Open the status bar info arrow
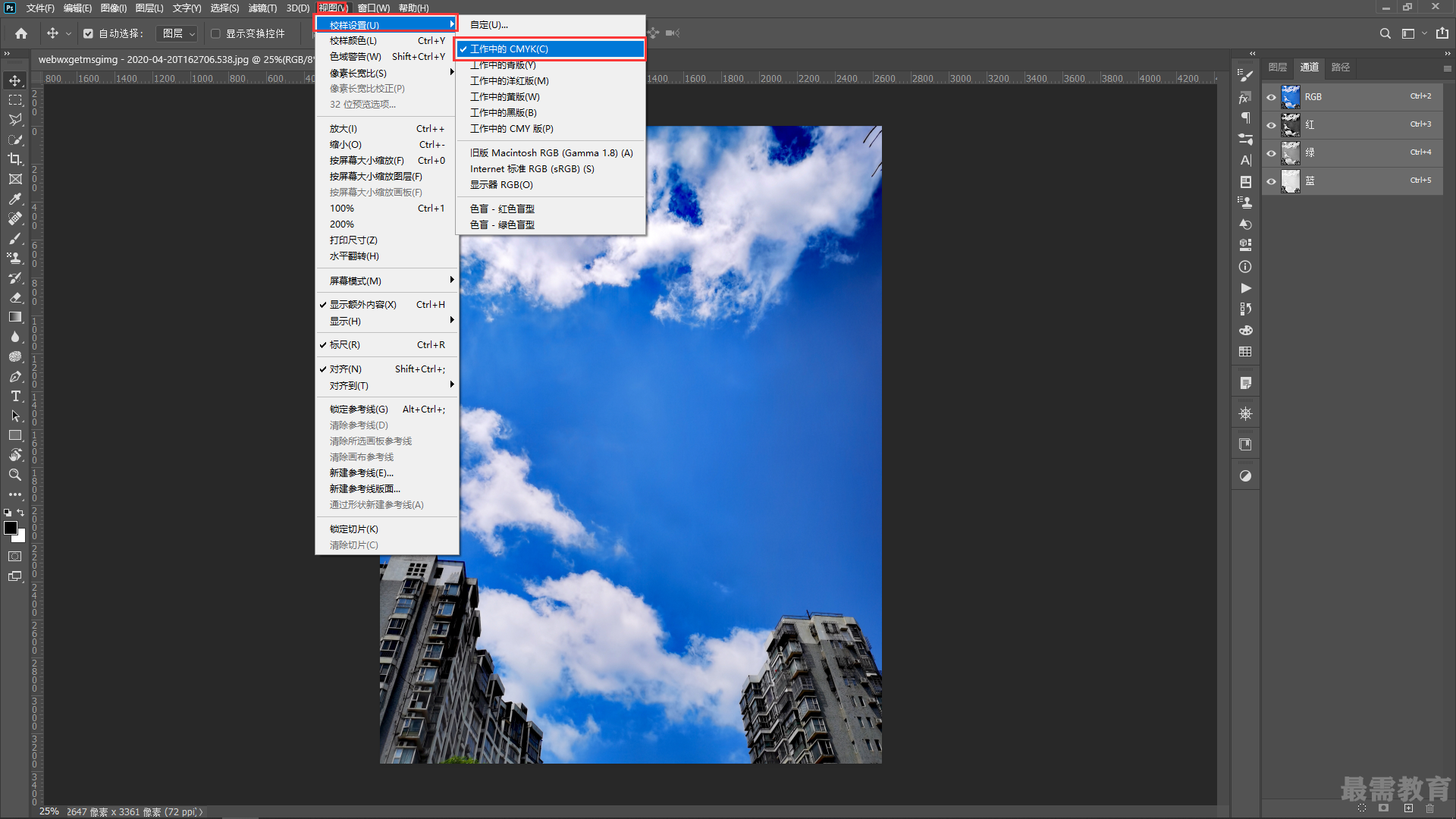 201,812
